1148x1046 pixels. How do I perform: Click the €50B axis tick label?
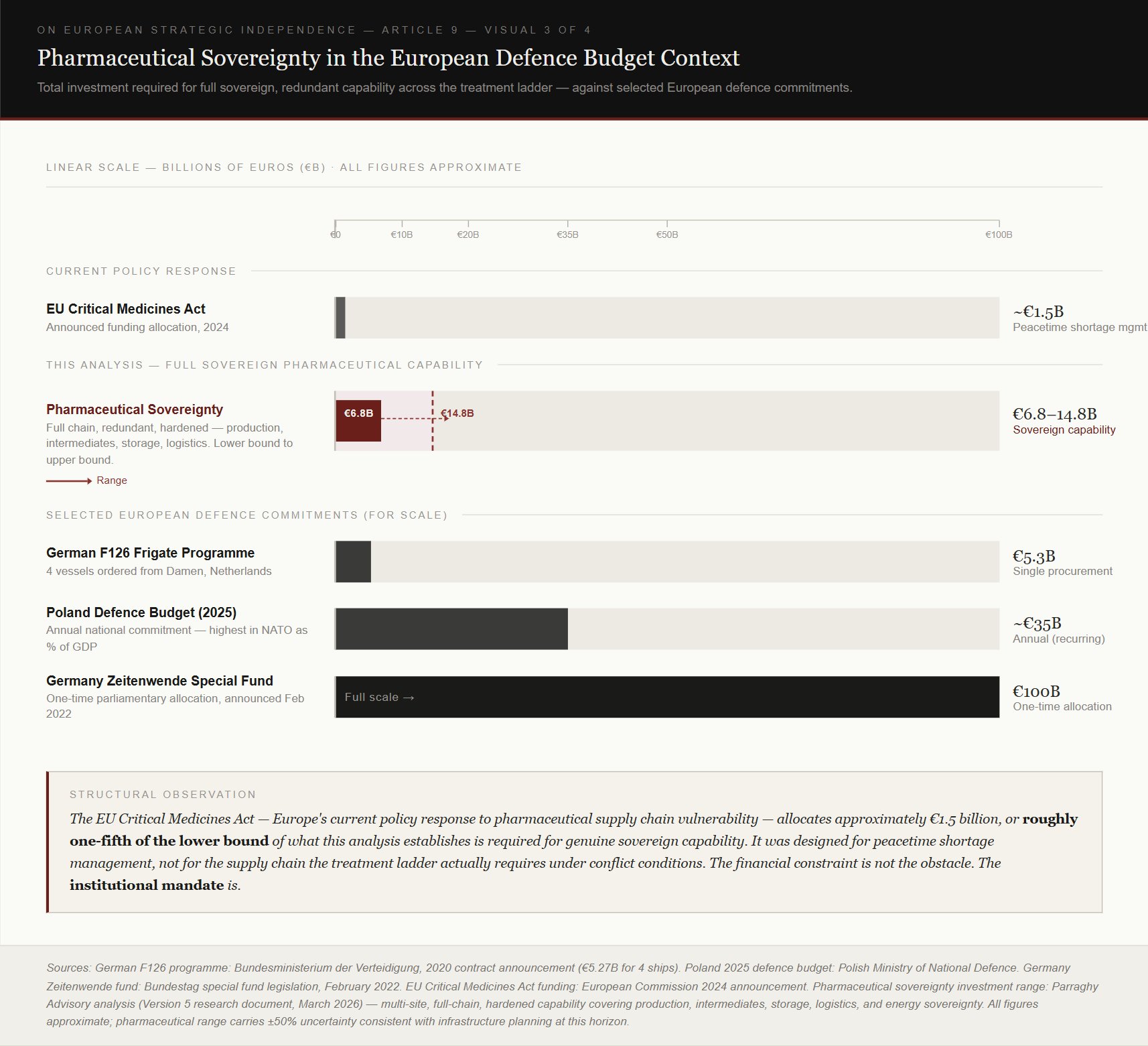(666, 235)
